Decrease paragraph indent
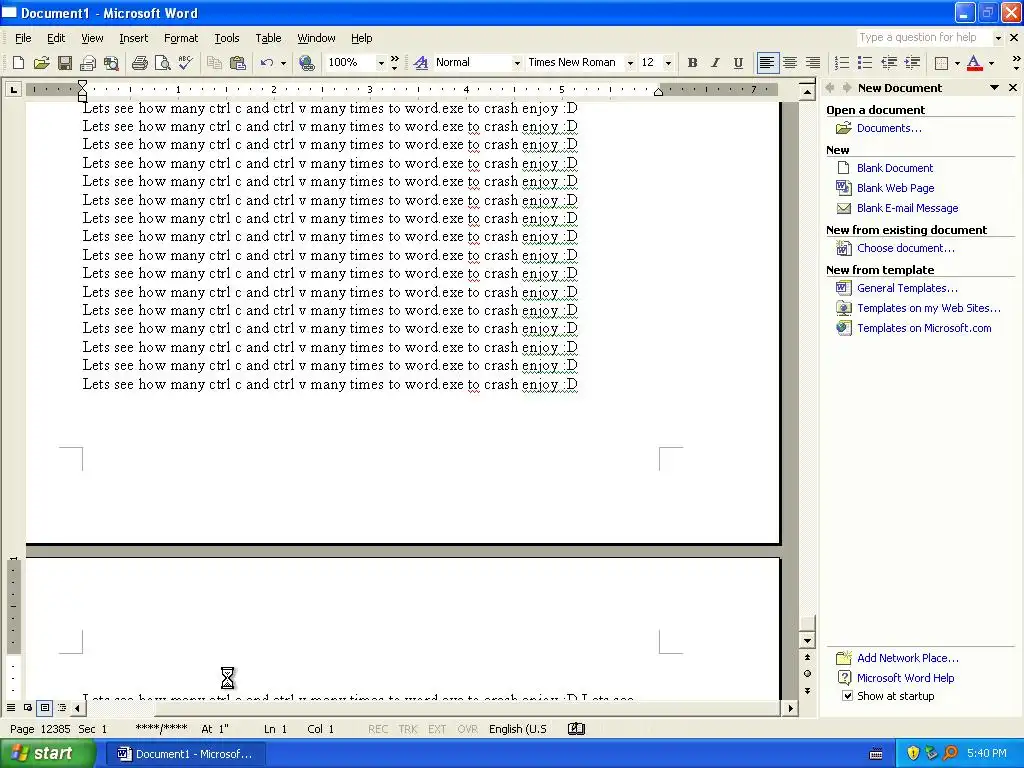 889,63
